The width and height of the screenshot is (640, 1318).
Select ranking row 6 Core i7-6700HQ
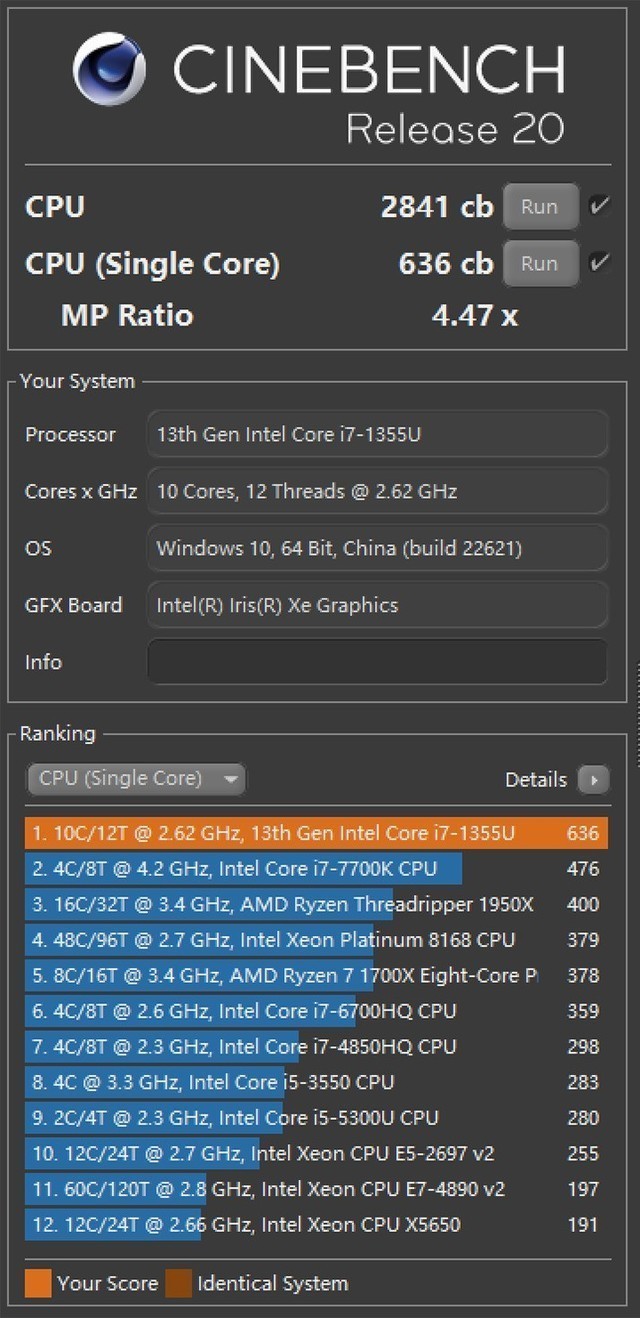[x=316, y=1011]
